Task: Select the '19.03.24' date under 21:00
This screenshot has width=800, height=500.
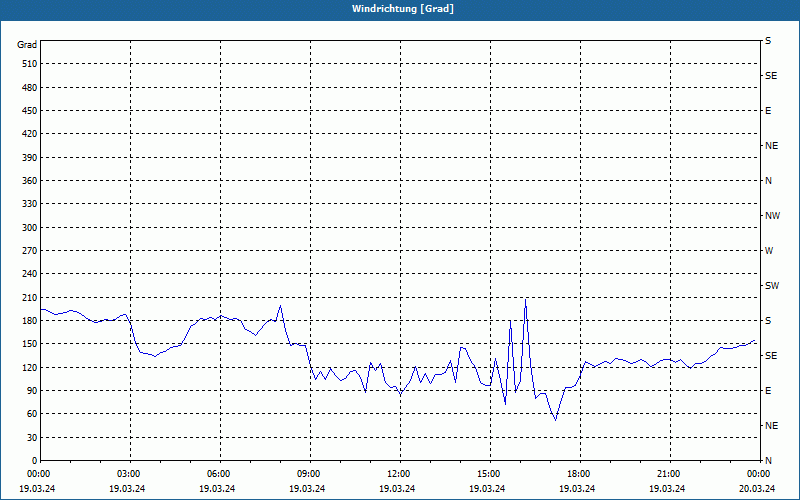Action: click(667, 488)
